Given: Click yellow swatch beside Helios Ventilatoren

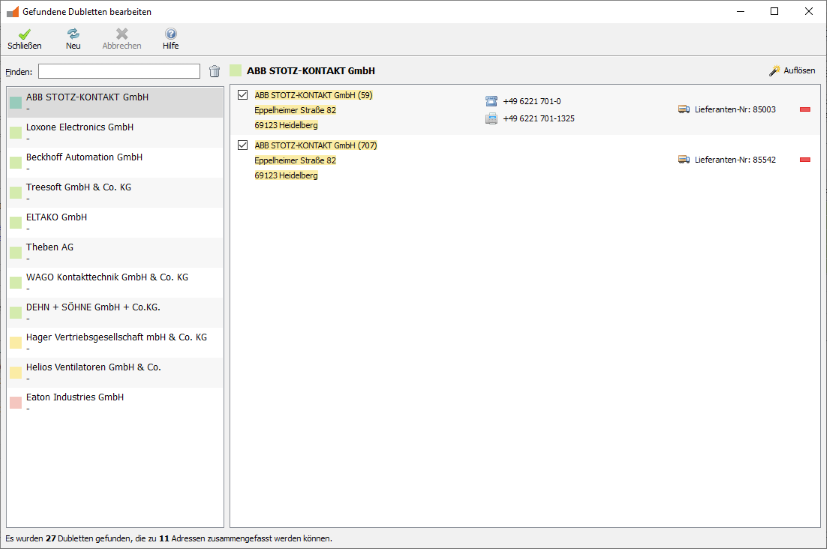Looking at the screenshot, I should [x=15, y=372].
